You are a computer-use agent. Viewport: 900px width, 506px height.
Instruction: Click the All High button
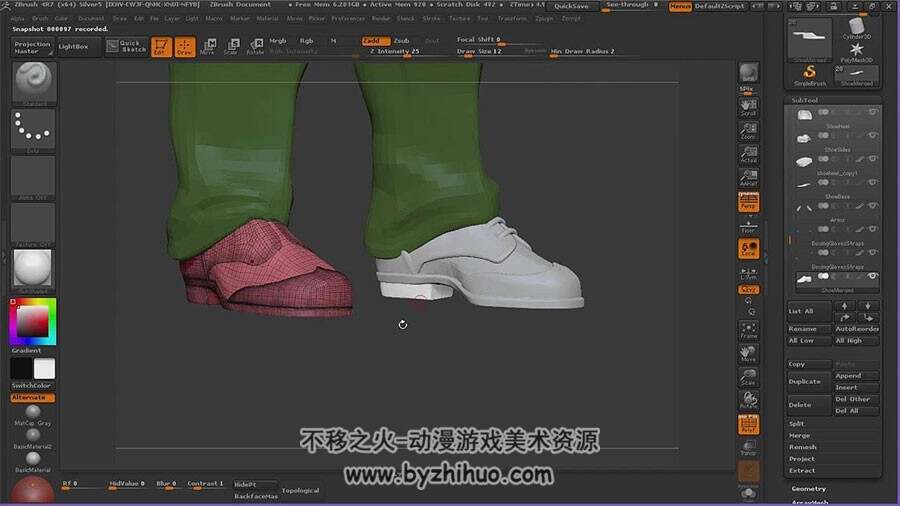[856, 341]
